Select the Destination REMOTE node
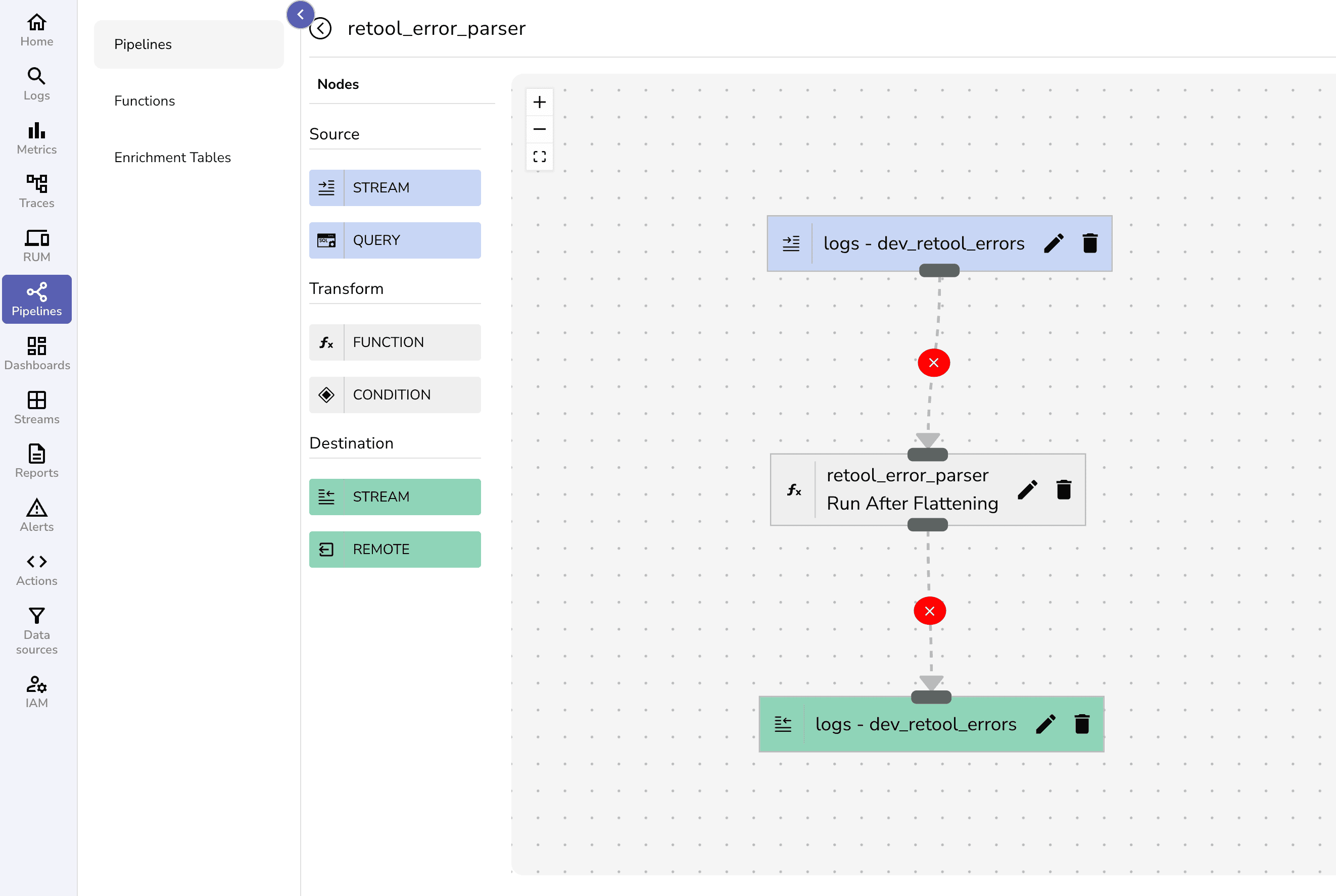Viewport: 1336px width, 896px height. point(395,549)
